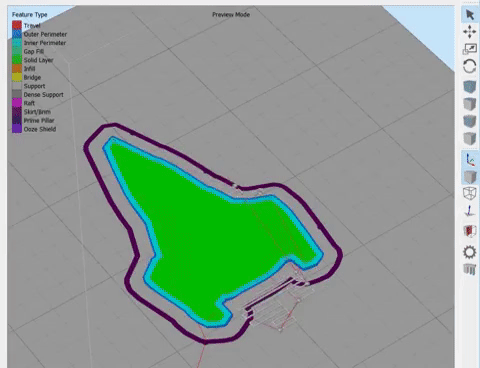Open the customize support structures tool
Screen dimensions: 480x368
tap(470, 269)
